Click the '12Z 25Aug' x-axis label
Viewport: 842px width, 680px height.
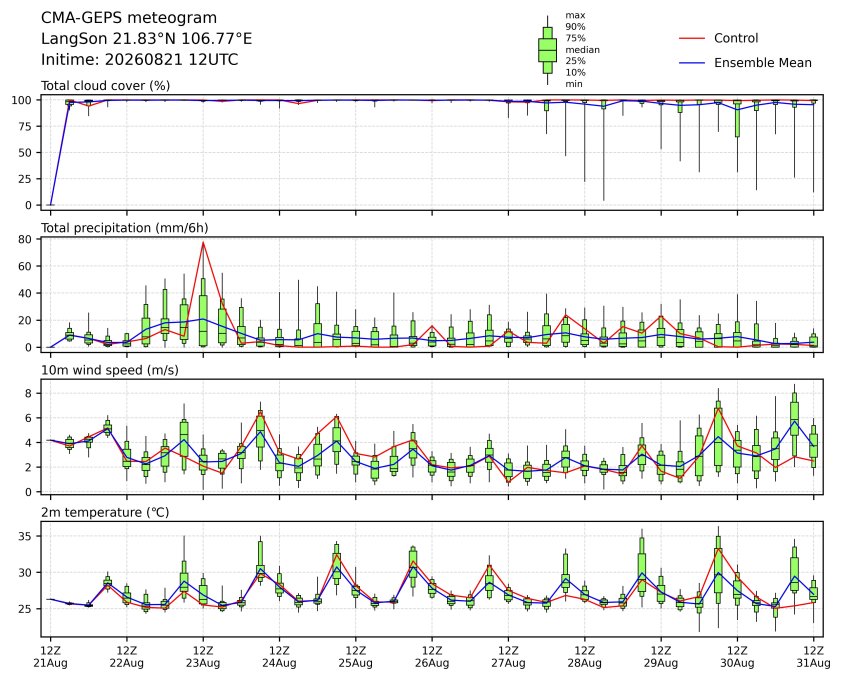[x=355, y=657]
